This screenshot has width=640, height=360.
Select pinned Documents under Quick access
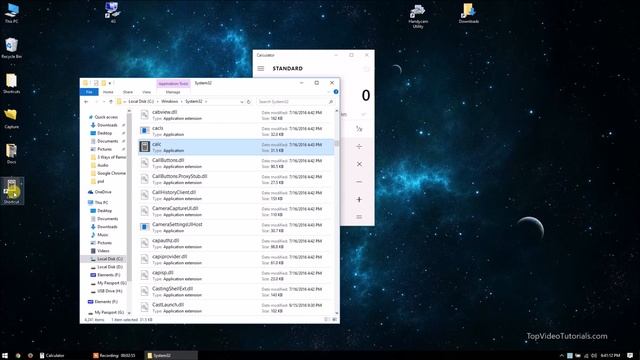(107, 141)
